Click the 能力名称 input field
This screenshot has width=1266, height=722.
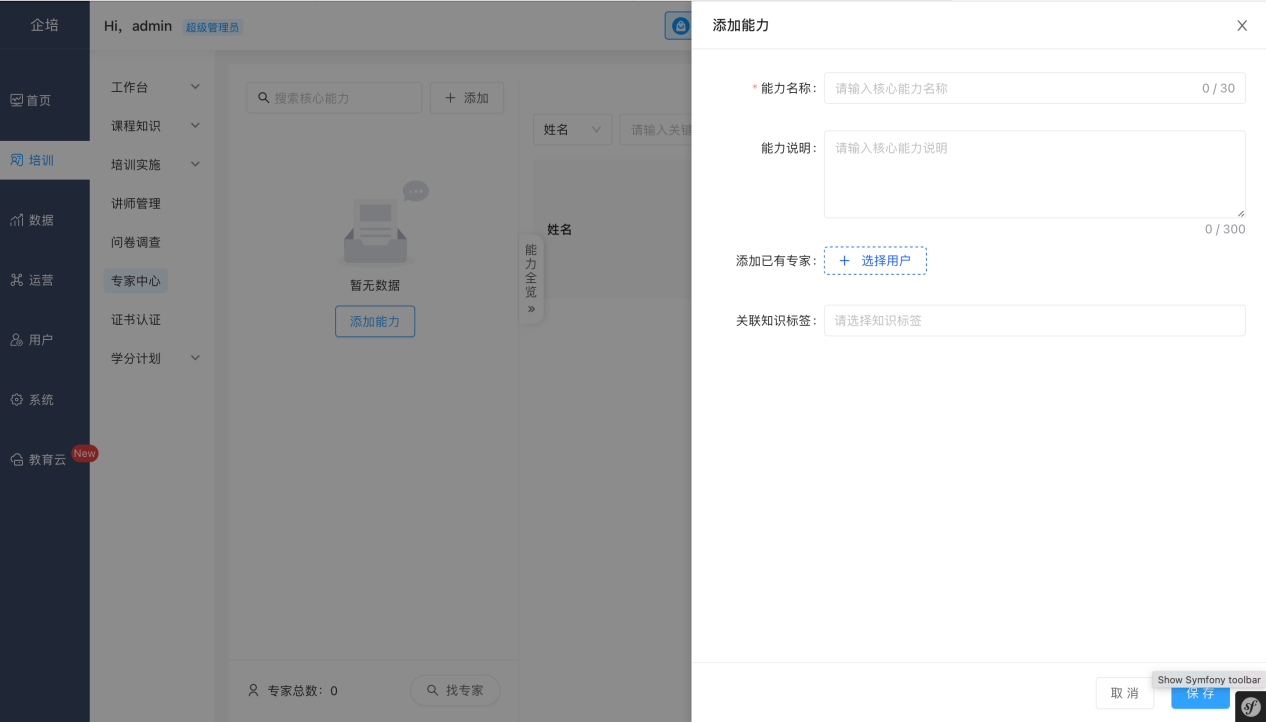pyautogui.click(x=1034, y=88)
